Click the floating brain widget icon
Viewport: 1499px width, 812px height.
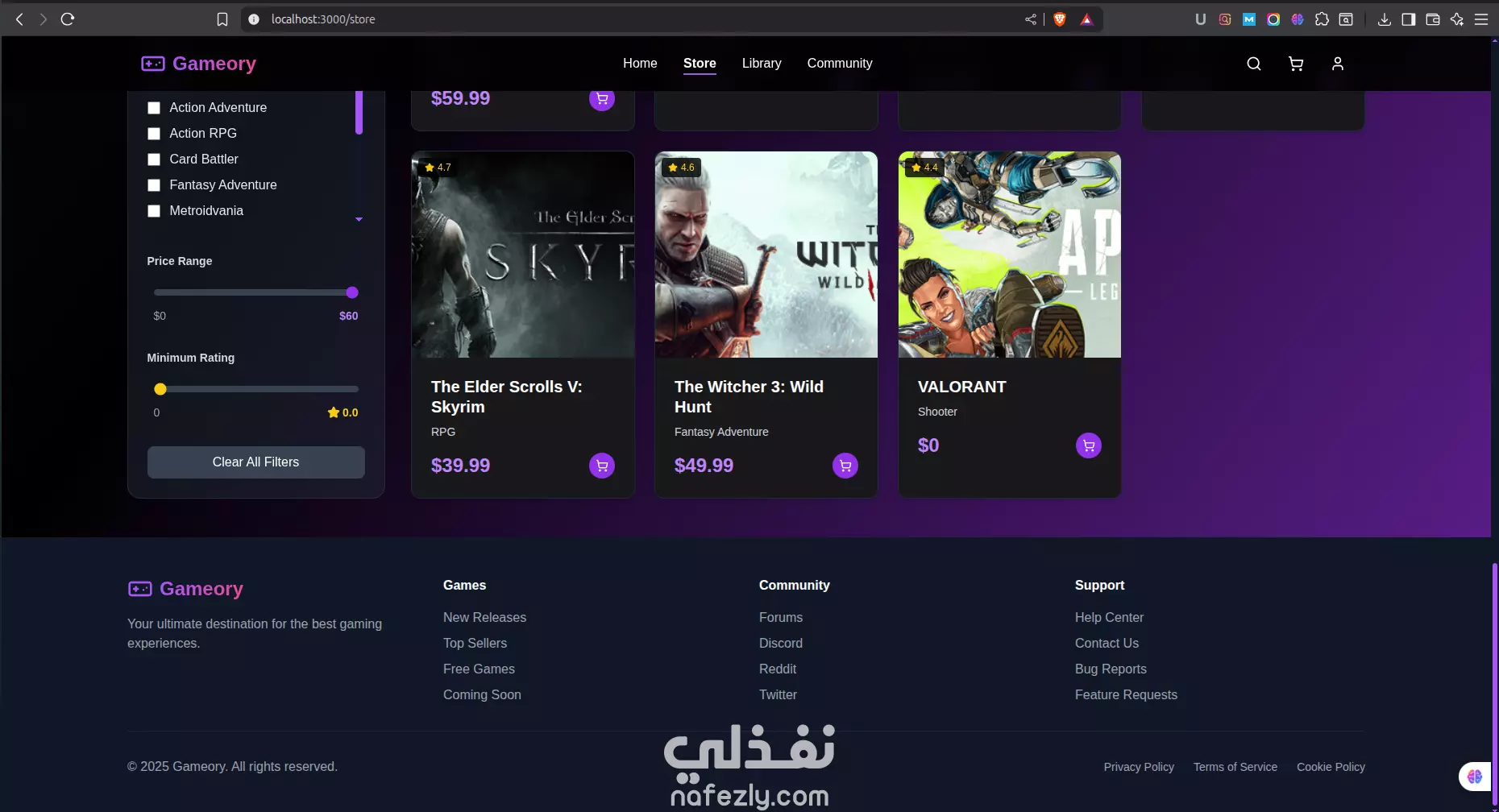coord(1474,777)
